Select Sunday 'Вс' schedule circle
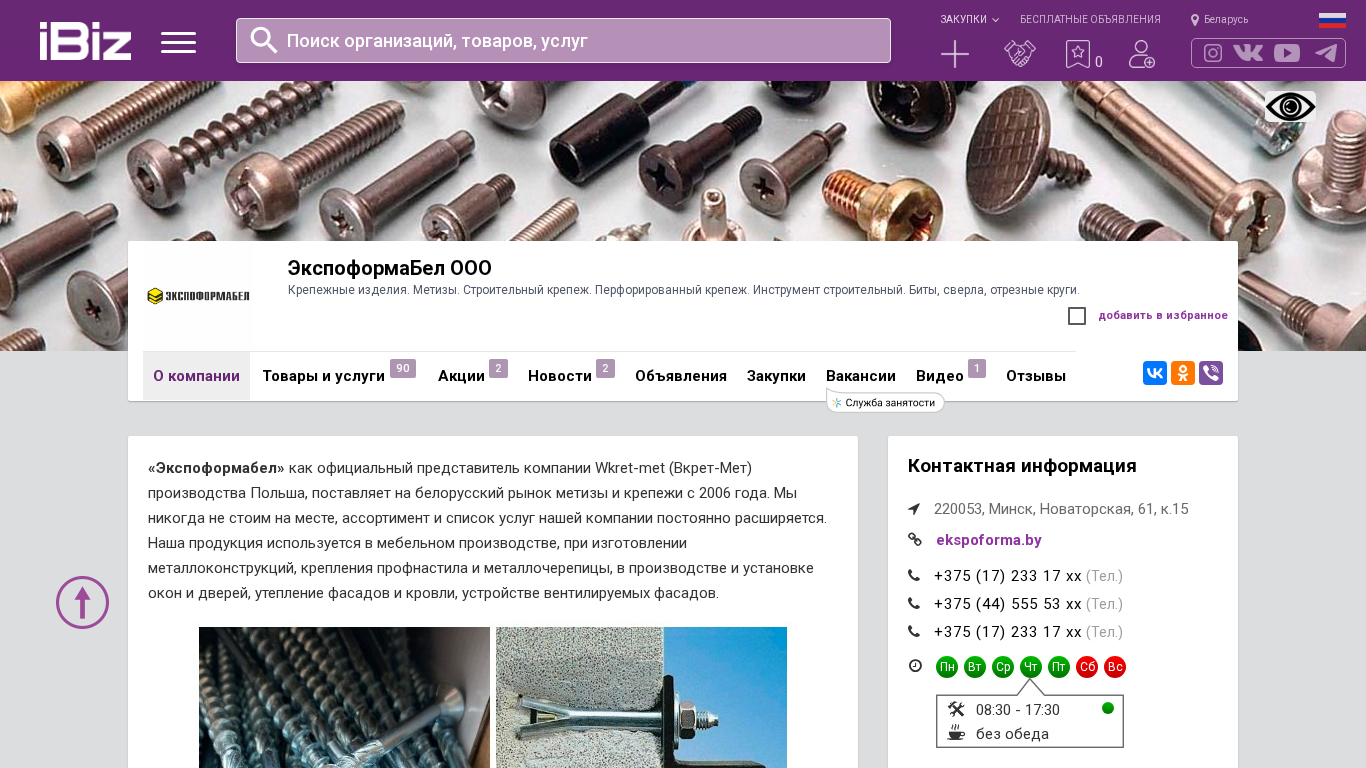Screen dimensions: 1366x768 click(x=1115, y=667)
